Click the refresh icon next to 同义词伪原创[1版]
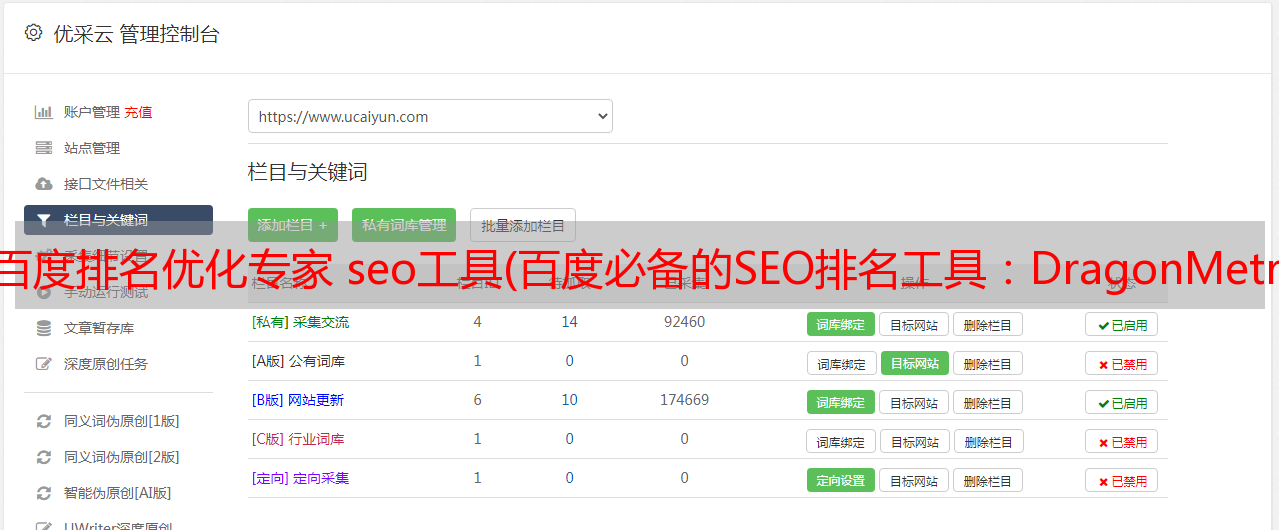Screen dimensions: 1279x530 coord(43,421)
